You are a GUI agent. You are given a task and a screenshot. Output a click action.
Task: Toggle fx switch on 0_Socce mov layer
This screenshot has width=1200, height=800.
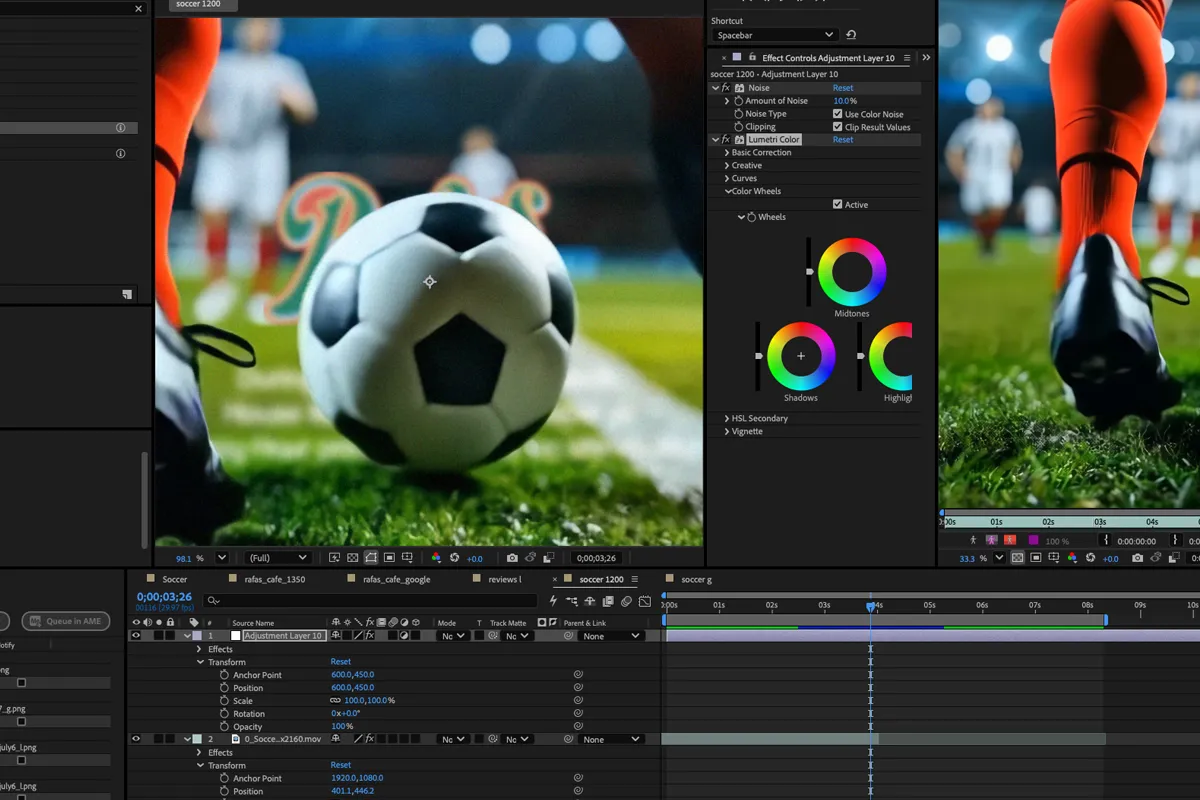pos(370,739)
